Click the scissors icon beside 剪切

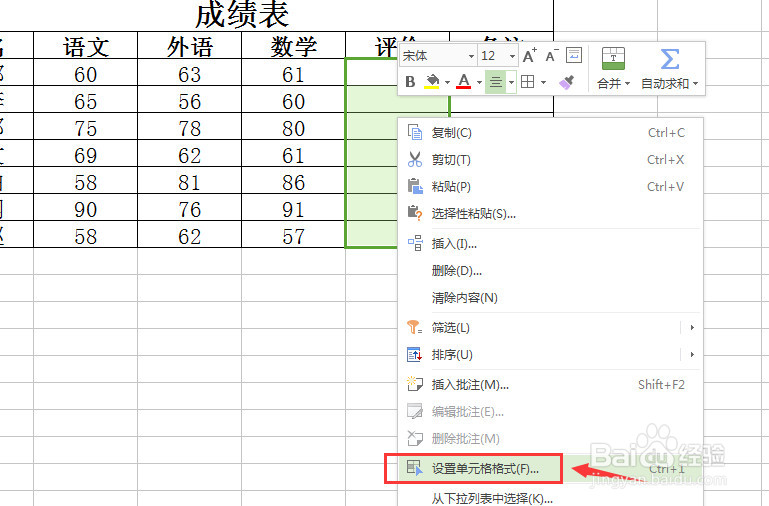[x=415, y=159]
